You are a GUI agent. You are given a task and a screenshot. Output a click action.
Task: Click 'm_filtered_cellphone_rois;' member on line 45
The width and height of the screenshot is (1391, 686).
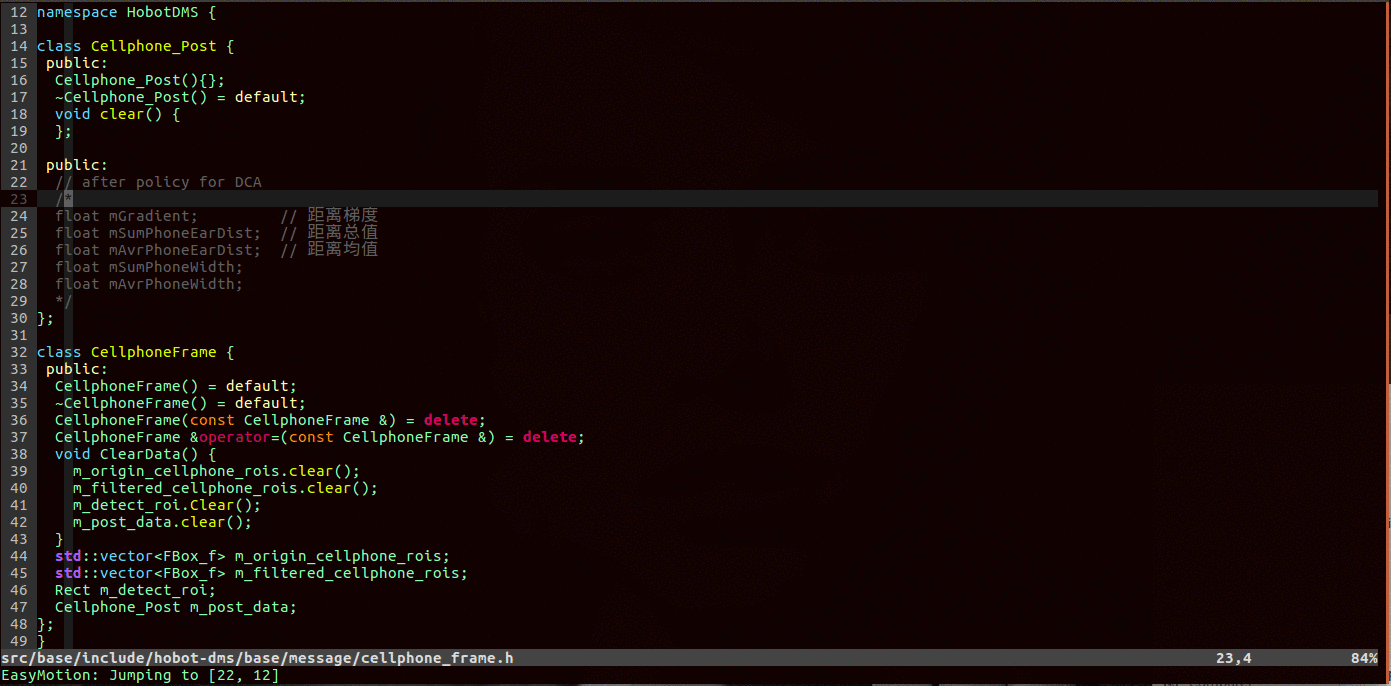click(x=351, y=574)
